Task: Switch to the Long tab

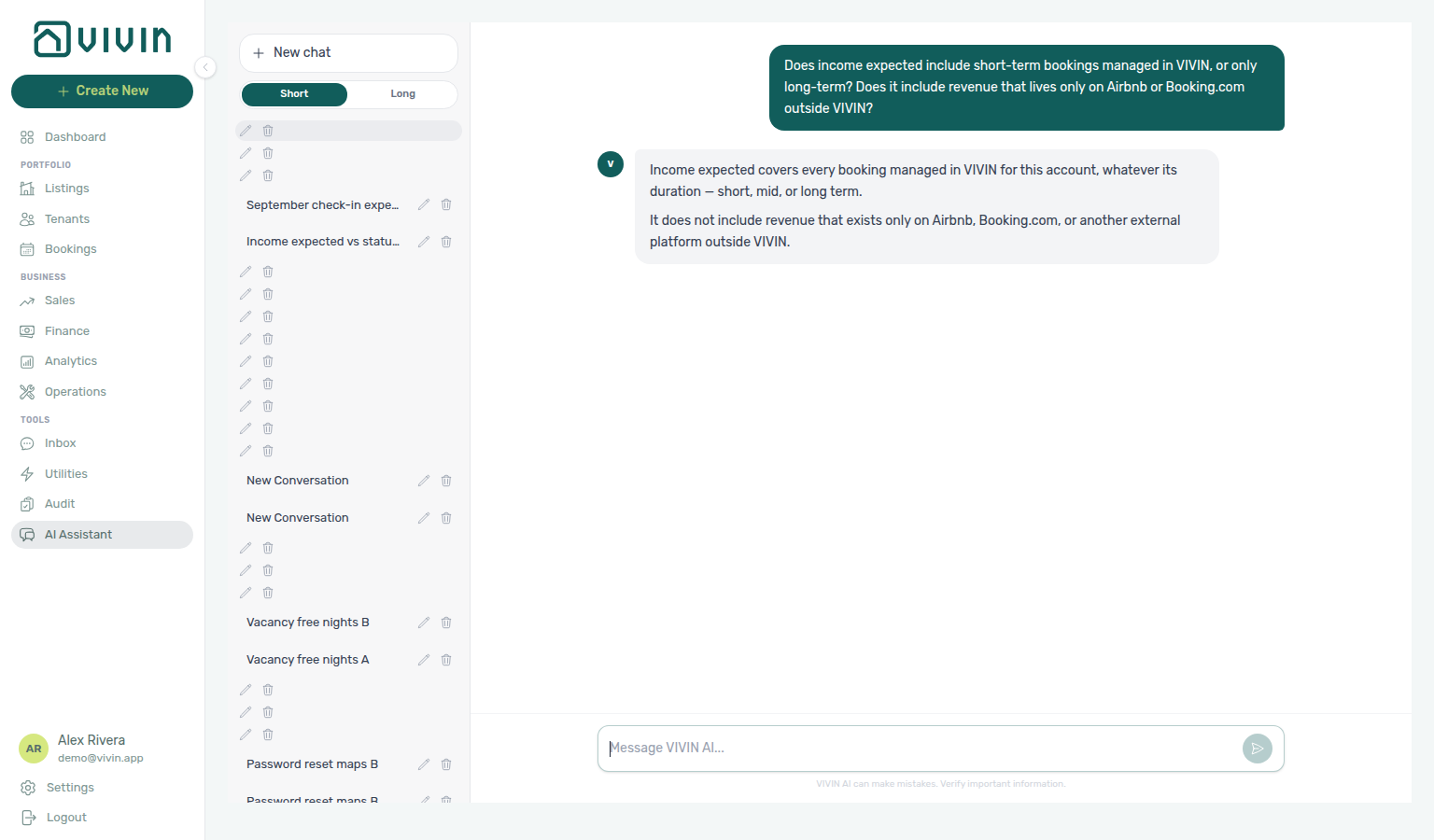Action: click(x=402, y=94)
